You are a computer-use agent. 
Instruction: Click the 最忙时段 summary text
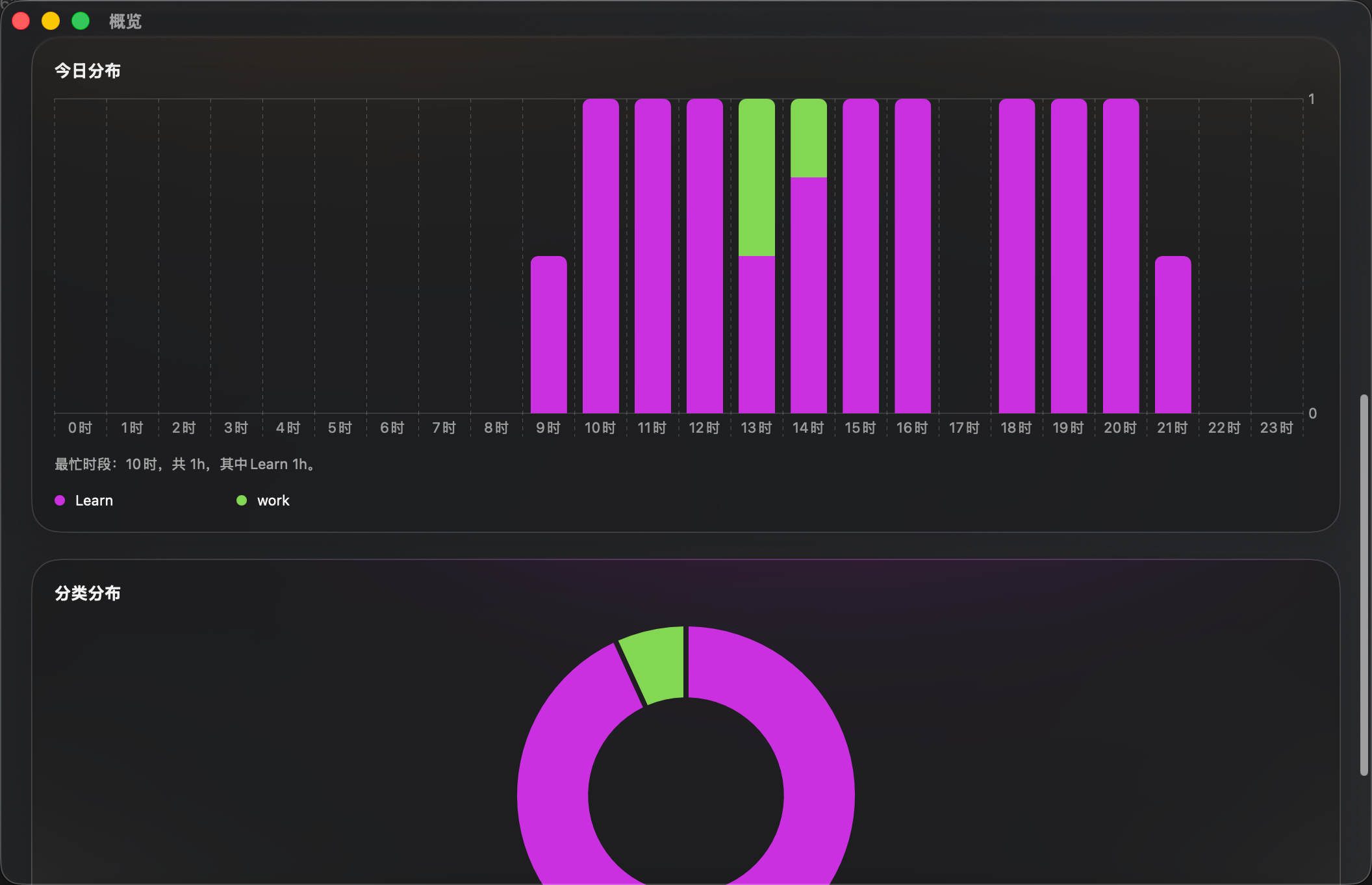click(x=186, y=464)
